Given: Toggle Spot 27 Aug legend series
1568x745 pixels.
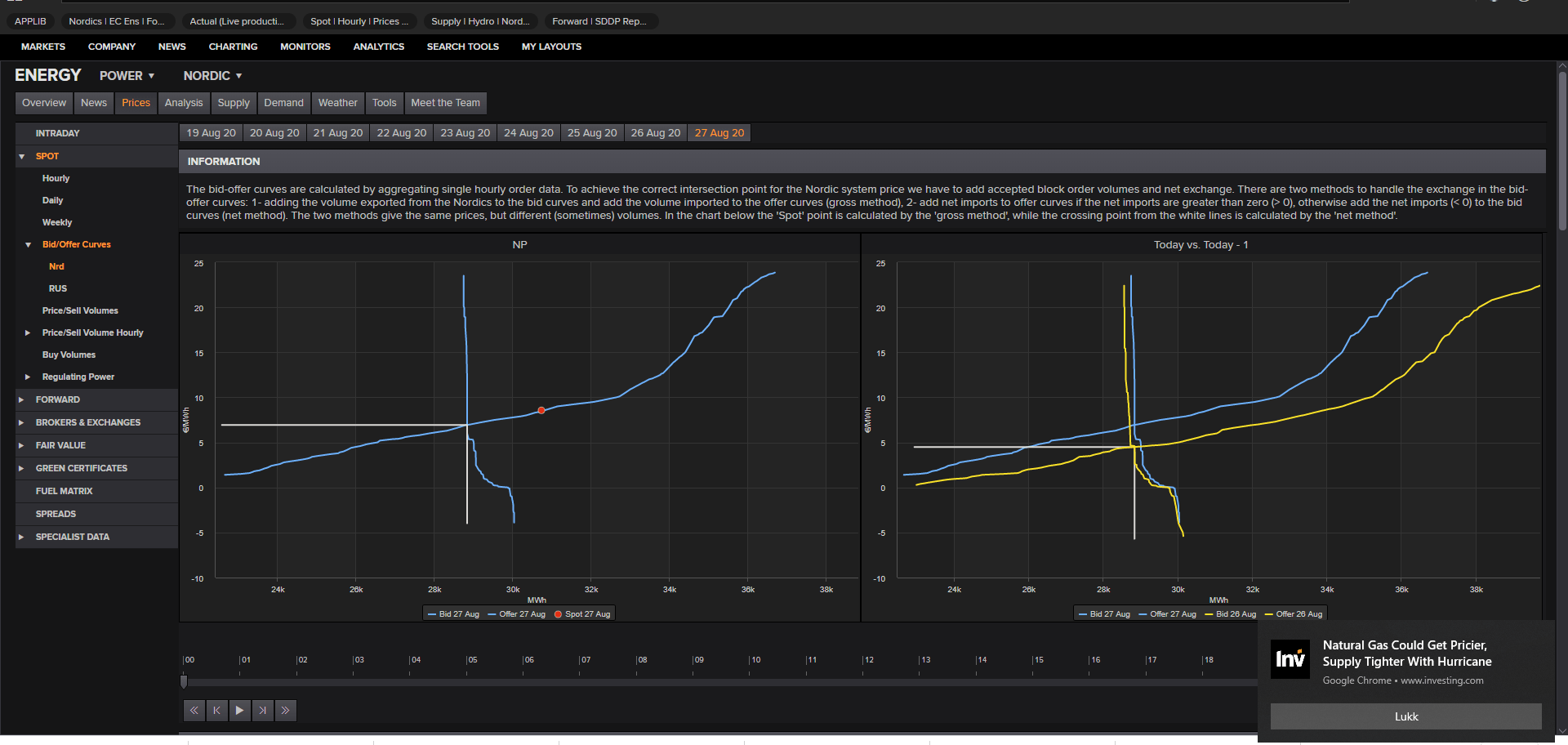Looking at the screenshot, I should coord(582,614).
